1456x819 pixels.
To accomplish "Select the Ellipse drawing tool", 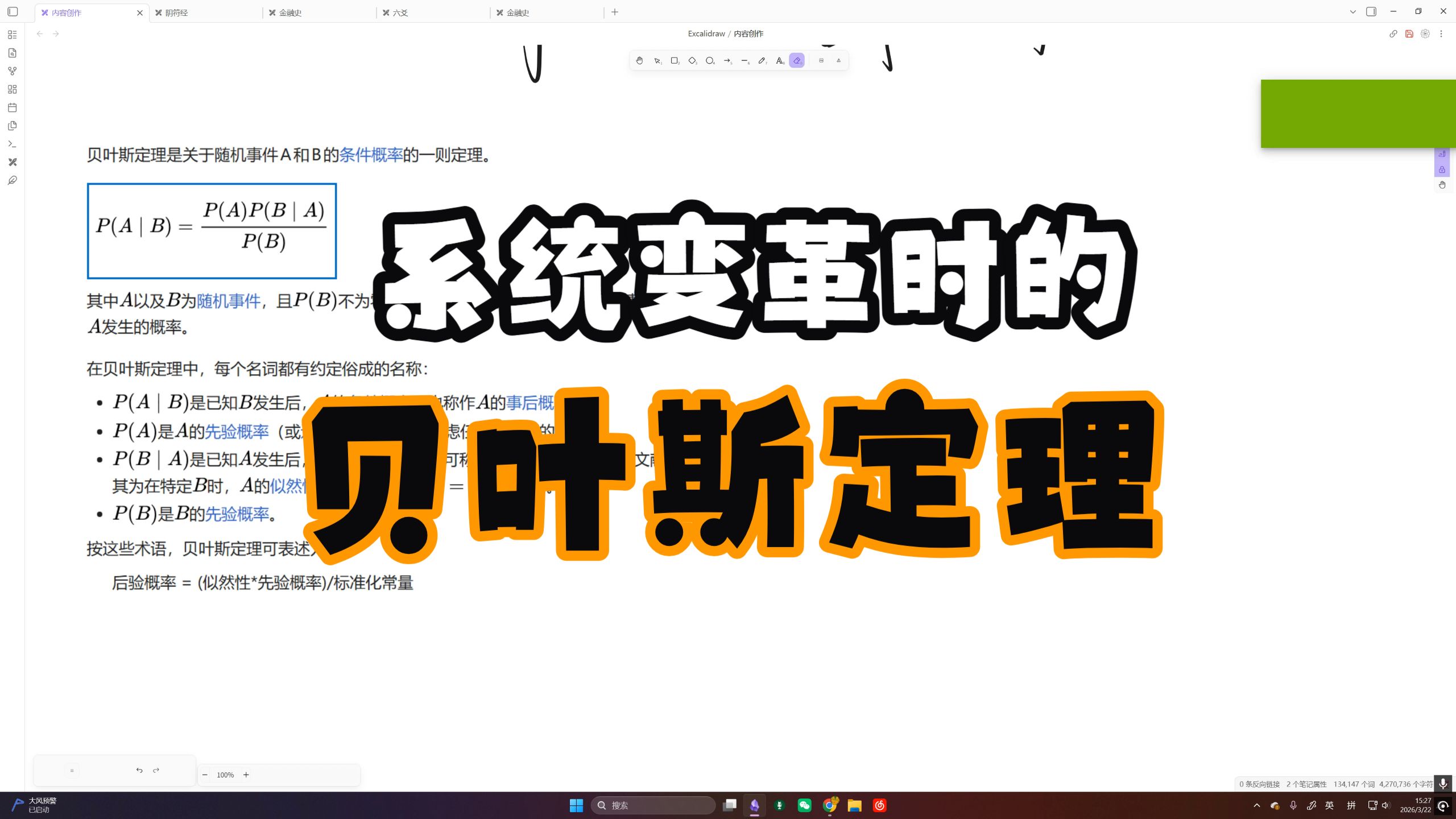I will [x=710, y=60].
